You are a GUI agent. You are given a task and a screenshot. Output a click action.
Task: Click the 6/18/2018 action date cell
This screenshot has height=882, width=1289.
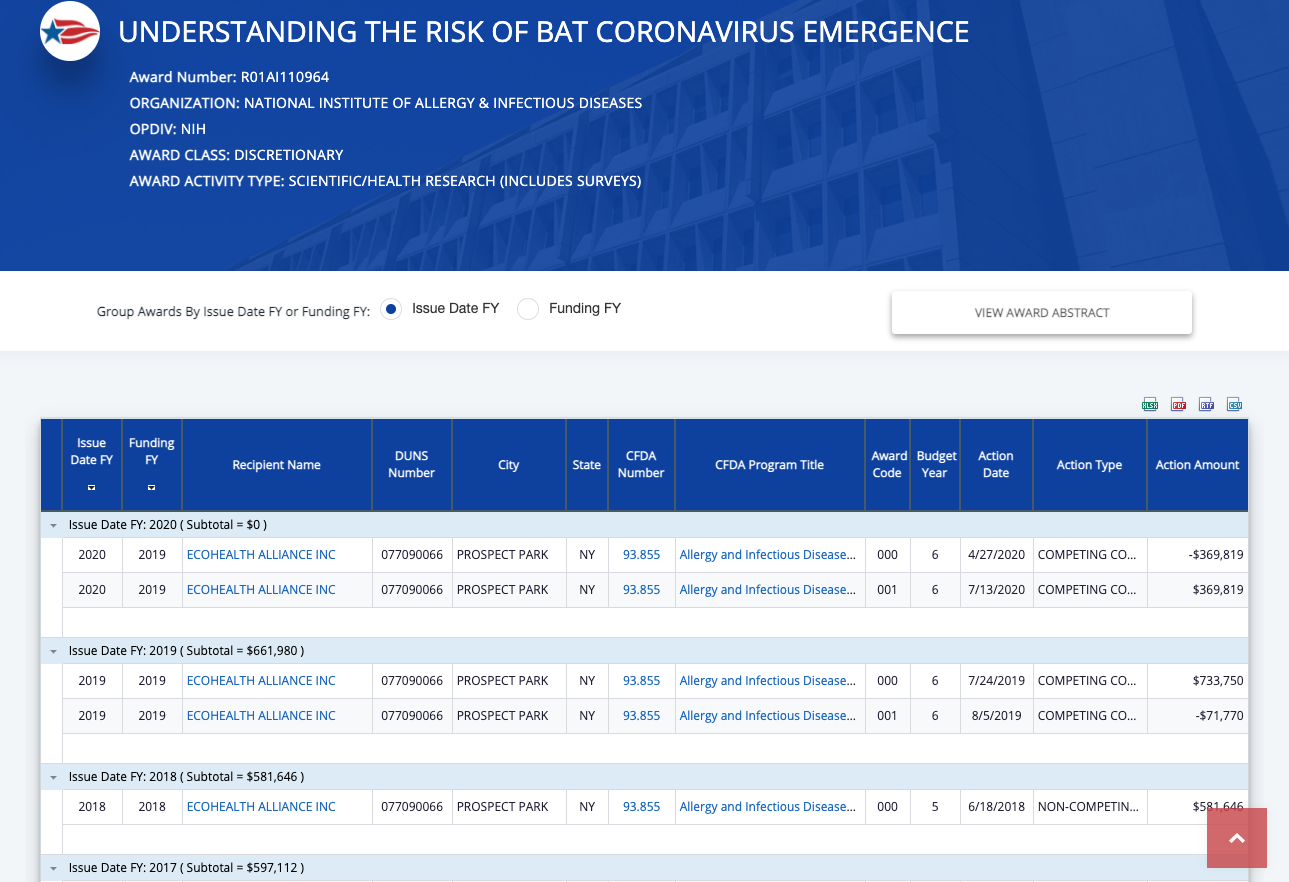pyautogui.click(x=996, y=807)
